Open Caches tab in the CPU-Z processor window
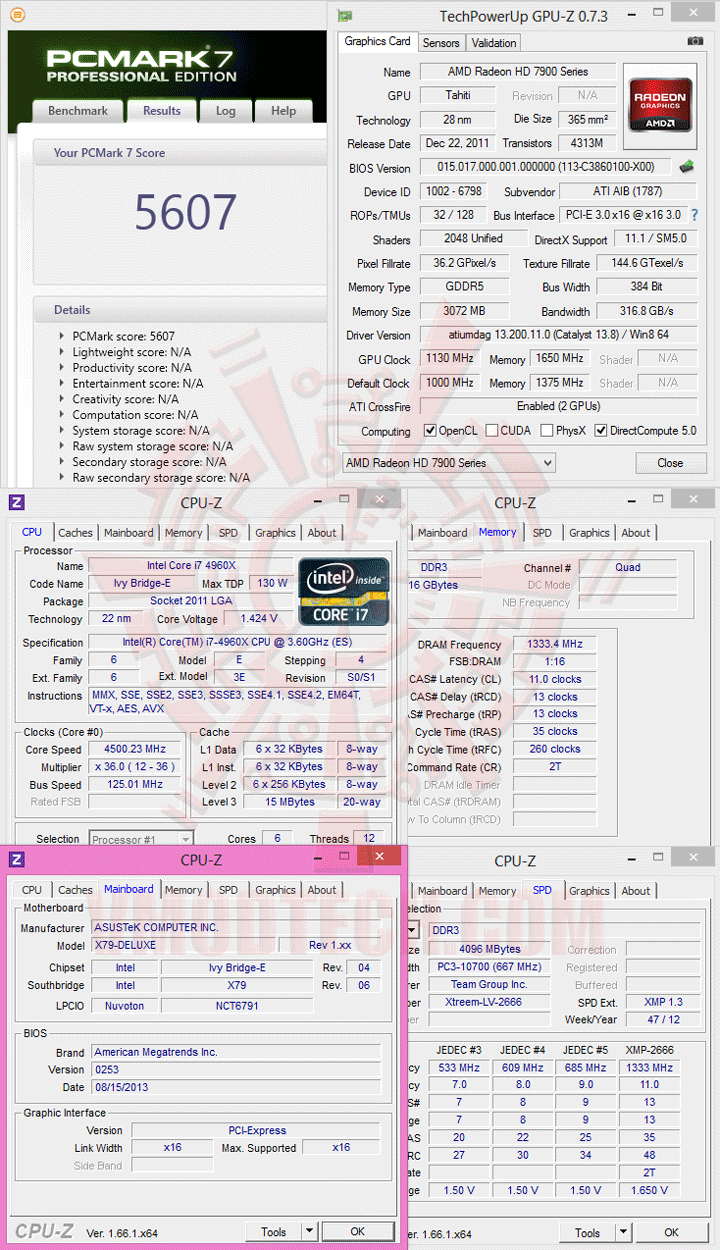This screenshot has width=720, height=1250. click(75, 533)
